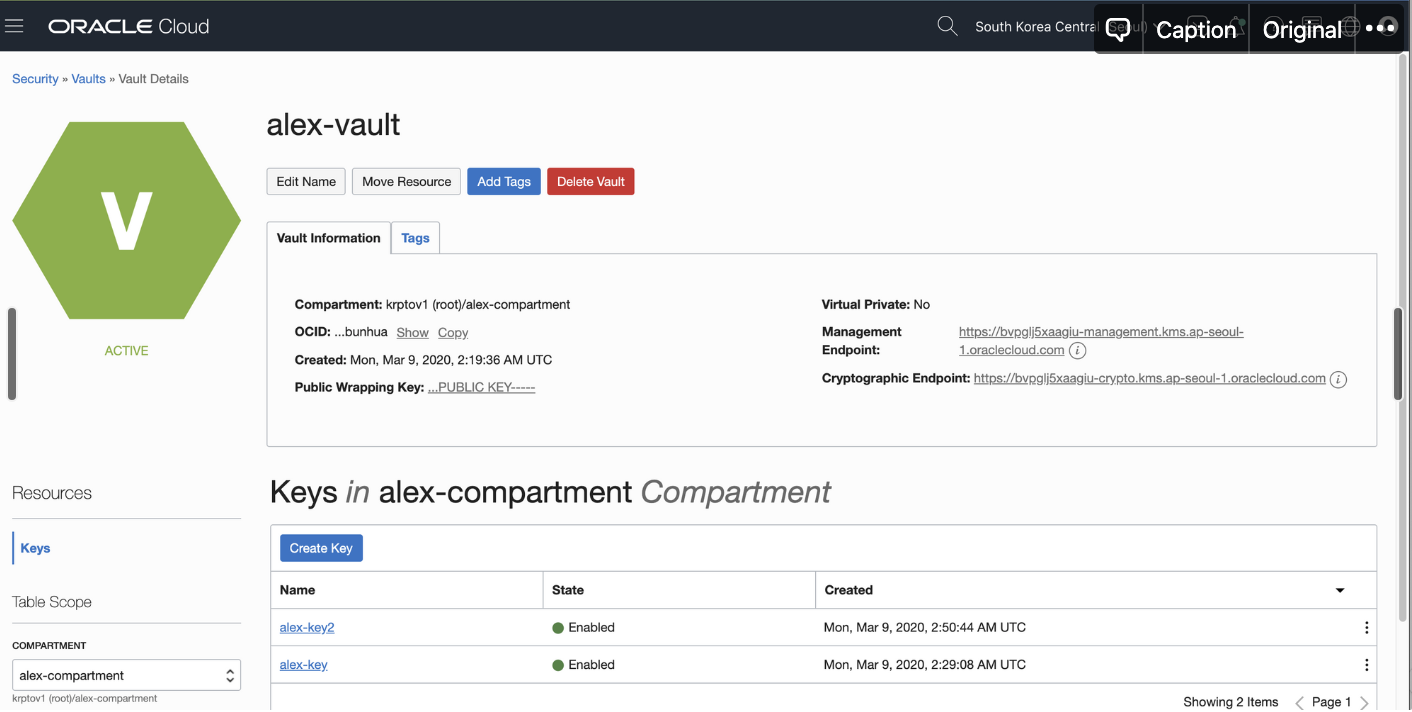Open the three-dot overlay menu
Image resolution: width=1412 pixels, height=712 pixels.
1381,28
